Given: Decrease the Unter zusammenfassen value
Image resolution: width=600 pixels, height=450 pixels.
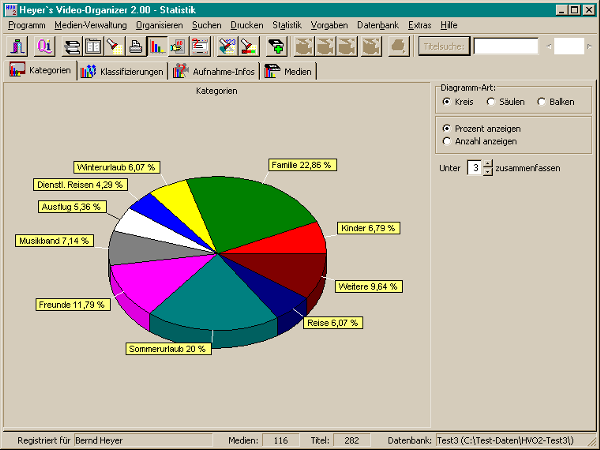Looking at the screenshot, I should click(488, 172).
